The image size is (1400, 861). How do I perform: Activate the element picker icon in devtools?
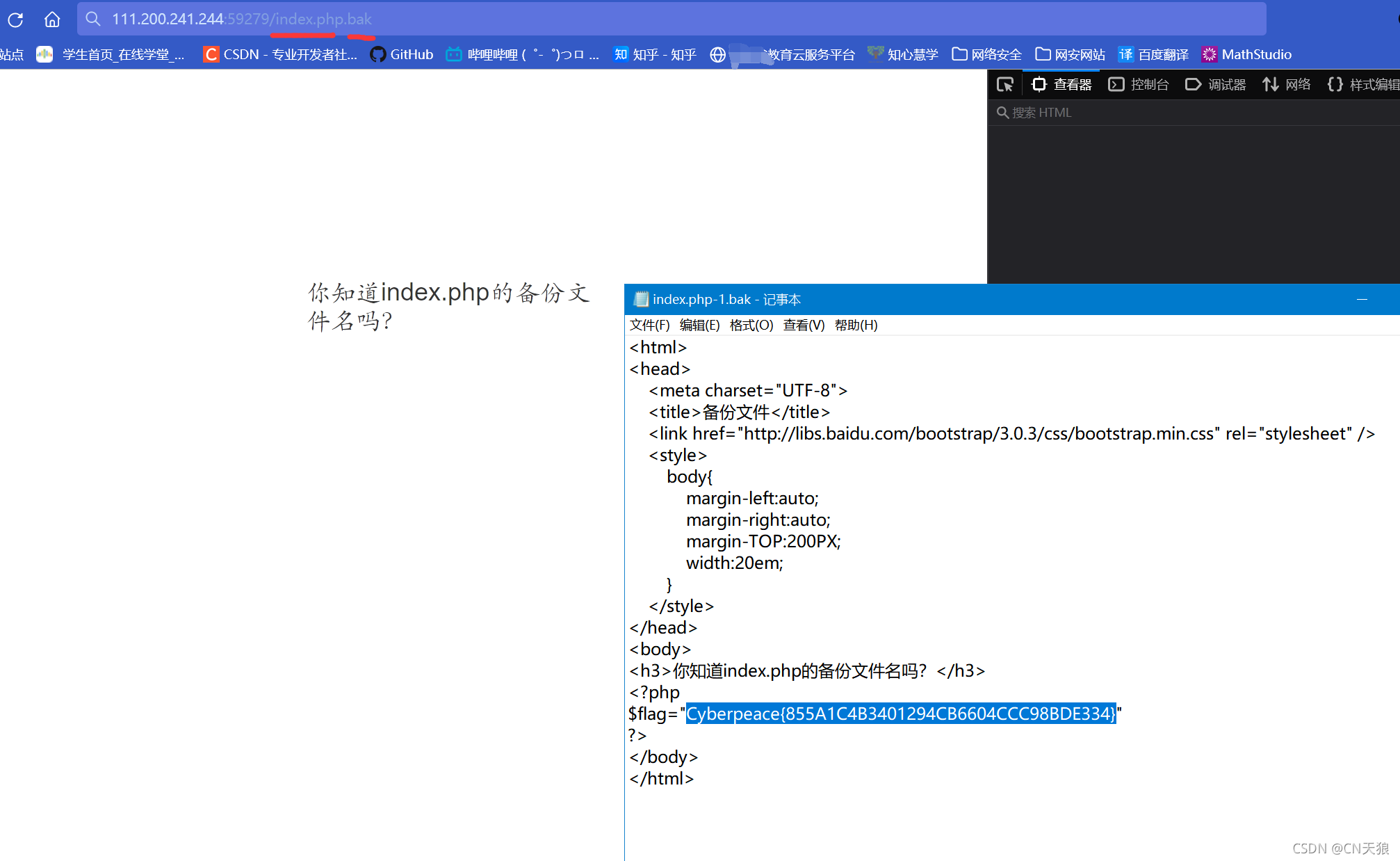(1004, 85)
